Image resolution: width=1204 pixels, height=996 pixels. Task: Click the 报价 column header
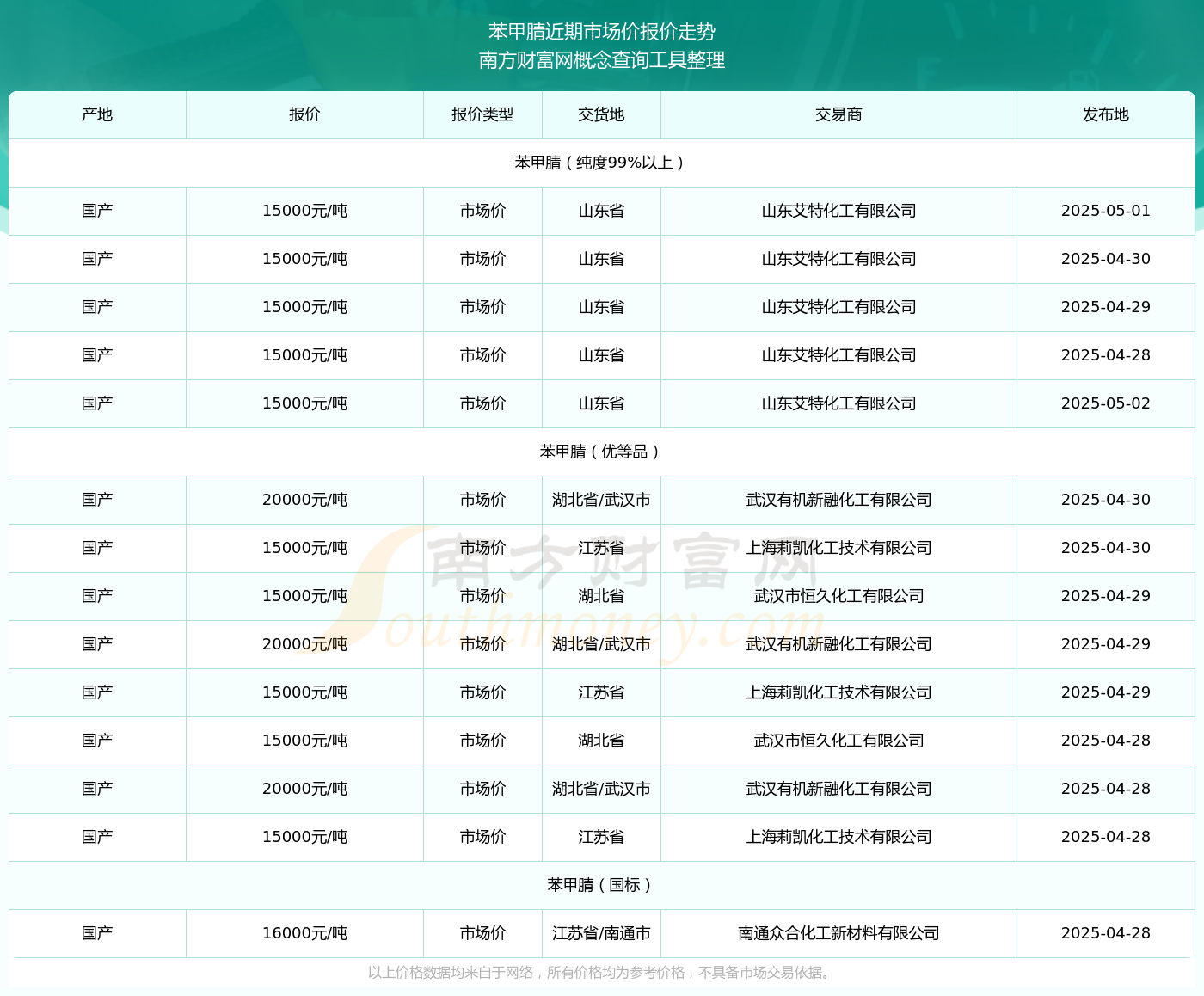304,114
